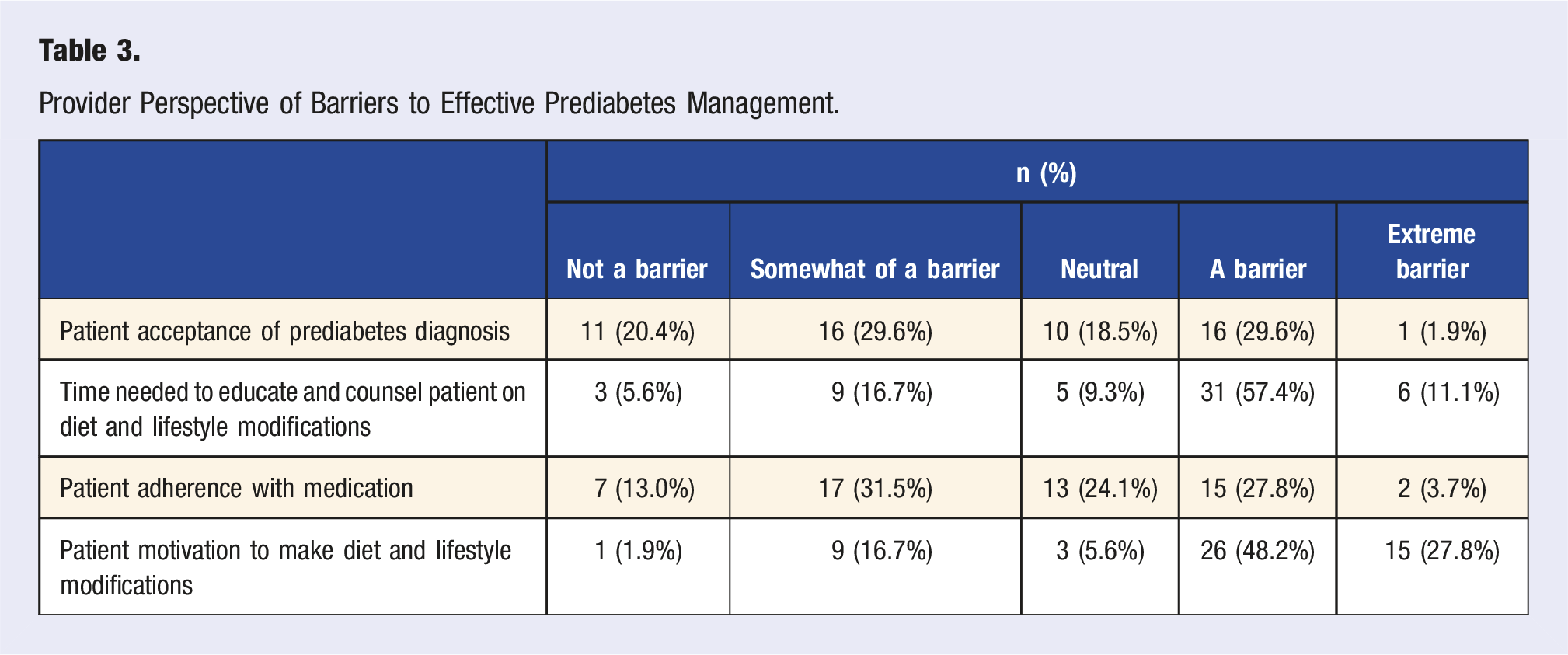Click the 'Neutral' column header

click(x=1099, y=269)
